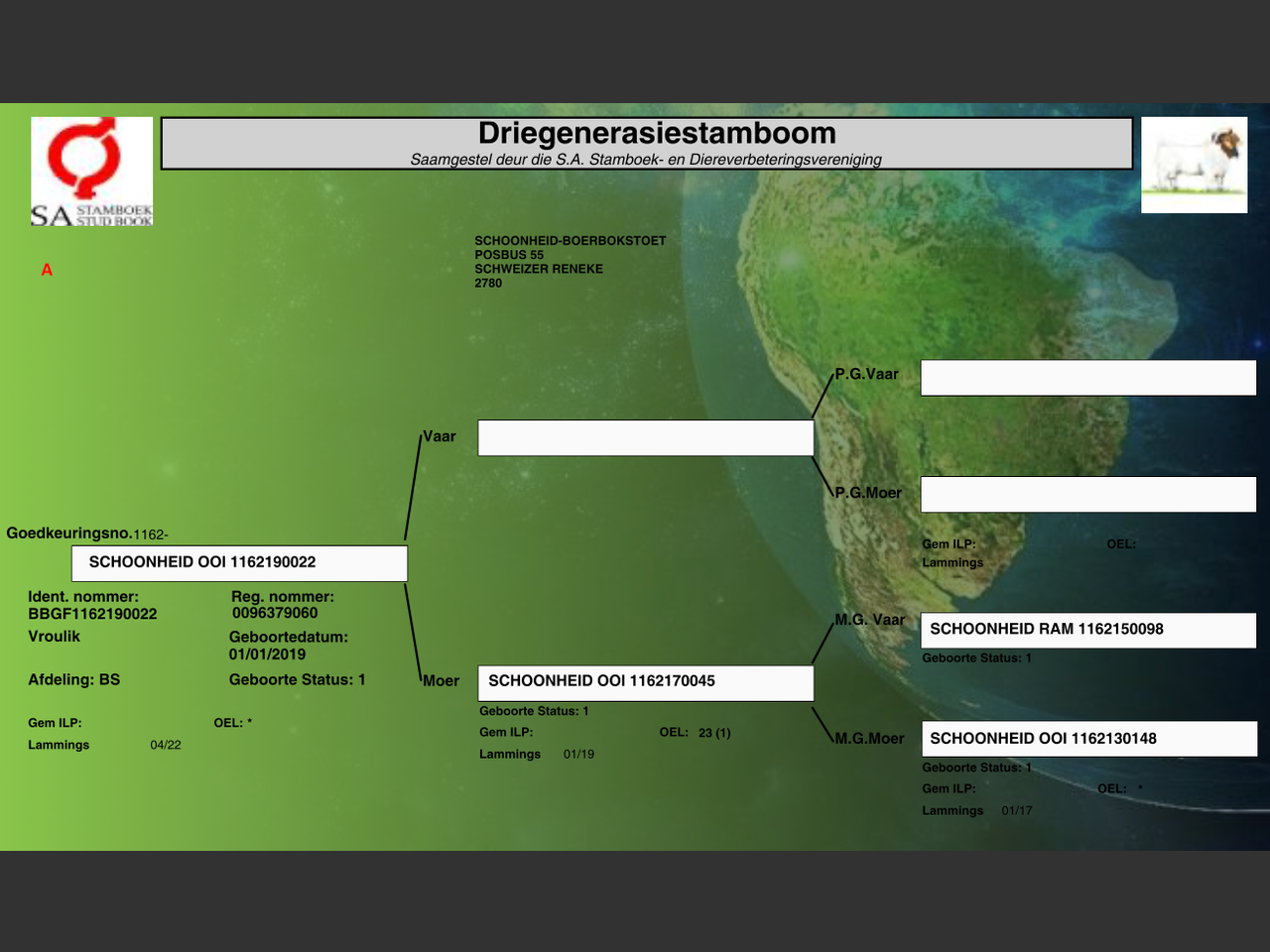Select the Goedkeuringsno label

click(x=66, y=533)
